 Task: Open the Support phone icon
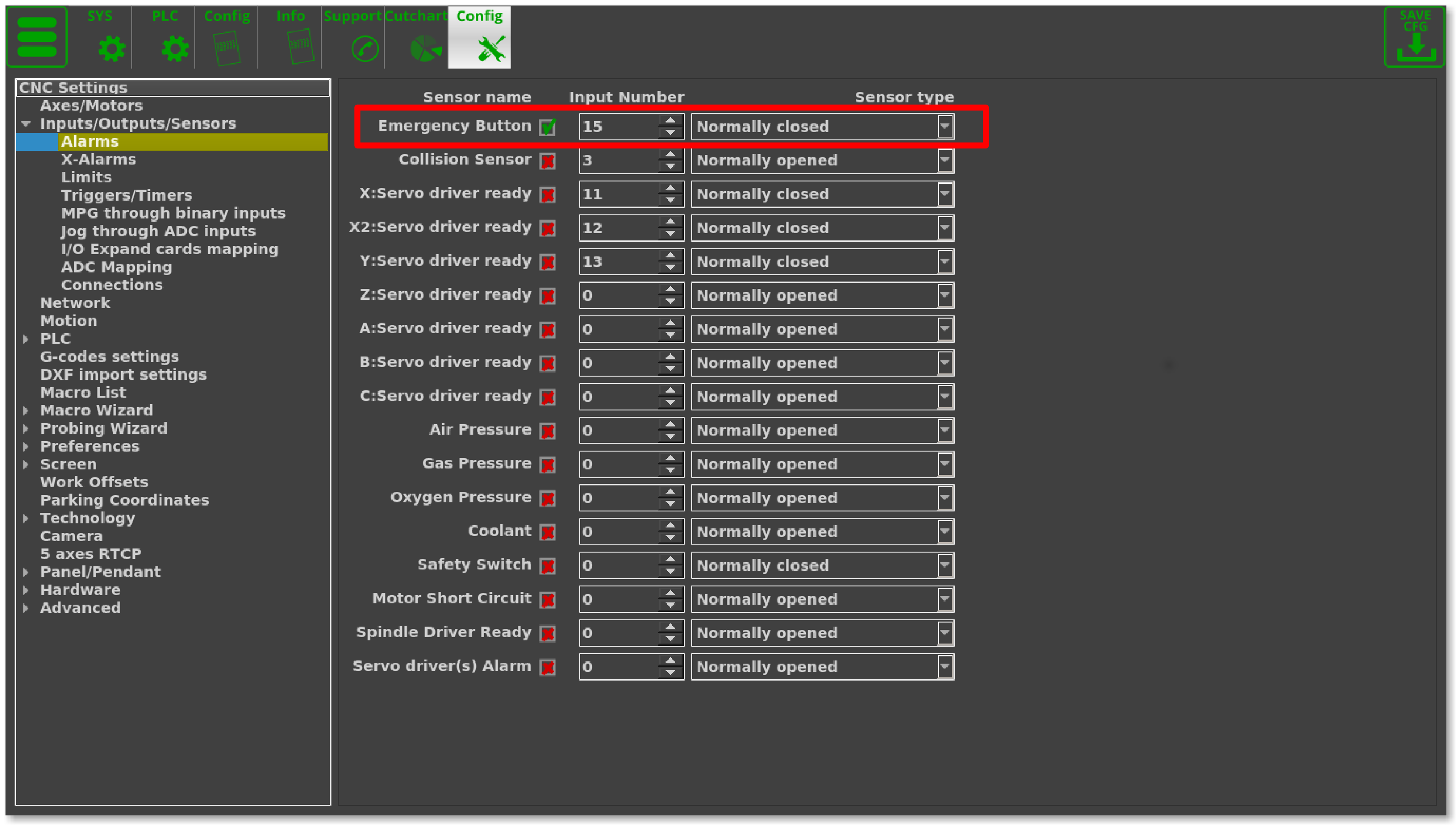[x=364, y=49]
